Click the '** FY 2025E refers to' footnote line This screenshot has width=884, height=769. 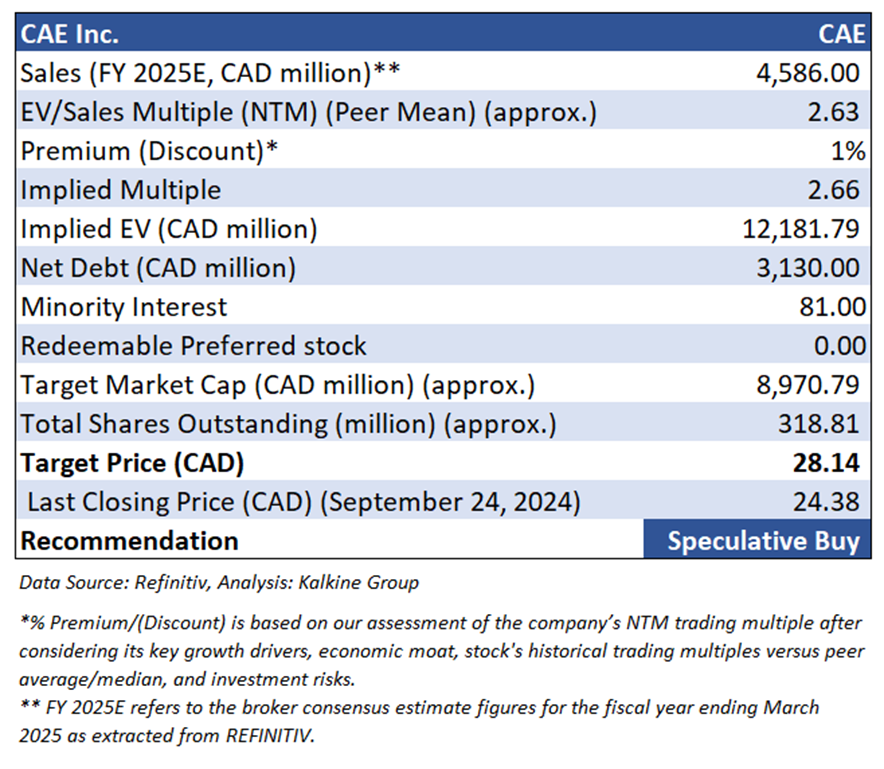tap(419, 708)
